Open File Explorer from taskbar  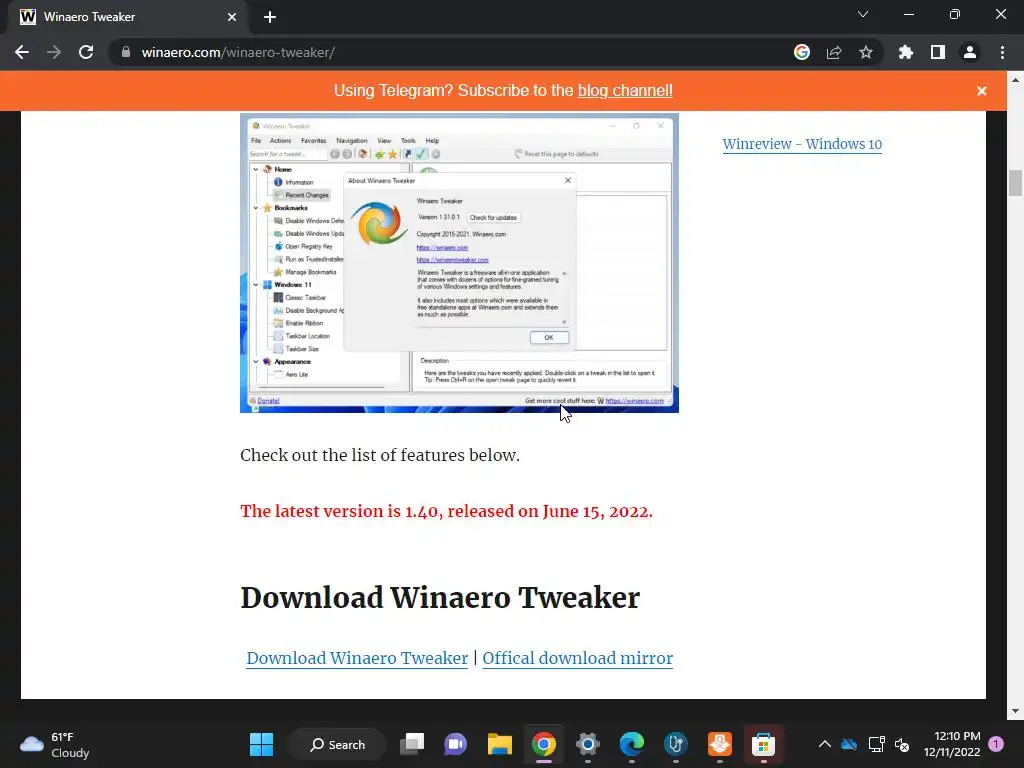[500, 744]
